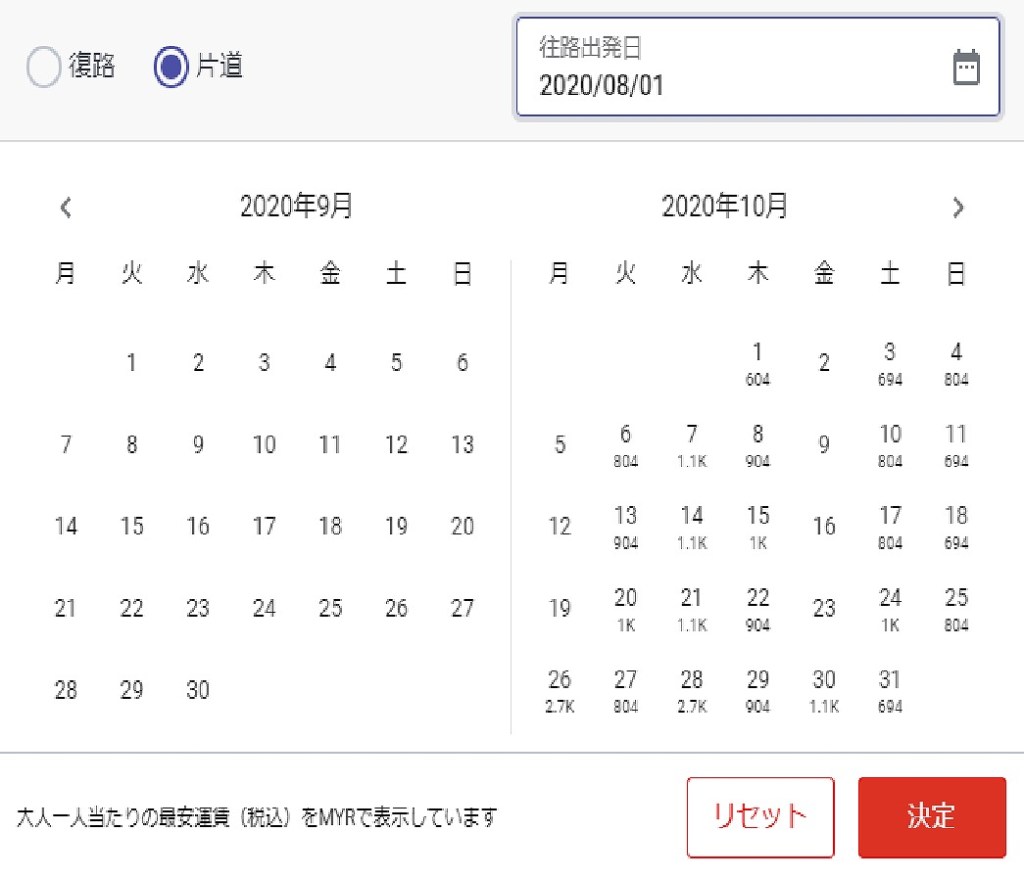Screen dimensions: 1024x878
Task: Select the 片道 one-way radio button
Action: pyautogui.click(x=171, y=68)
